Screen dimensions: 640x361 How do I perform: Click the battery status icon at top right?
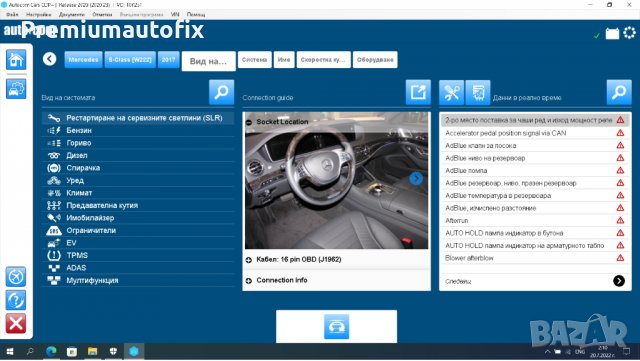pos(612,33)
